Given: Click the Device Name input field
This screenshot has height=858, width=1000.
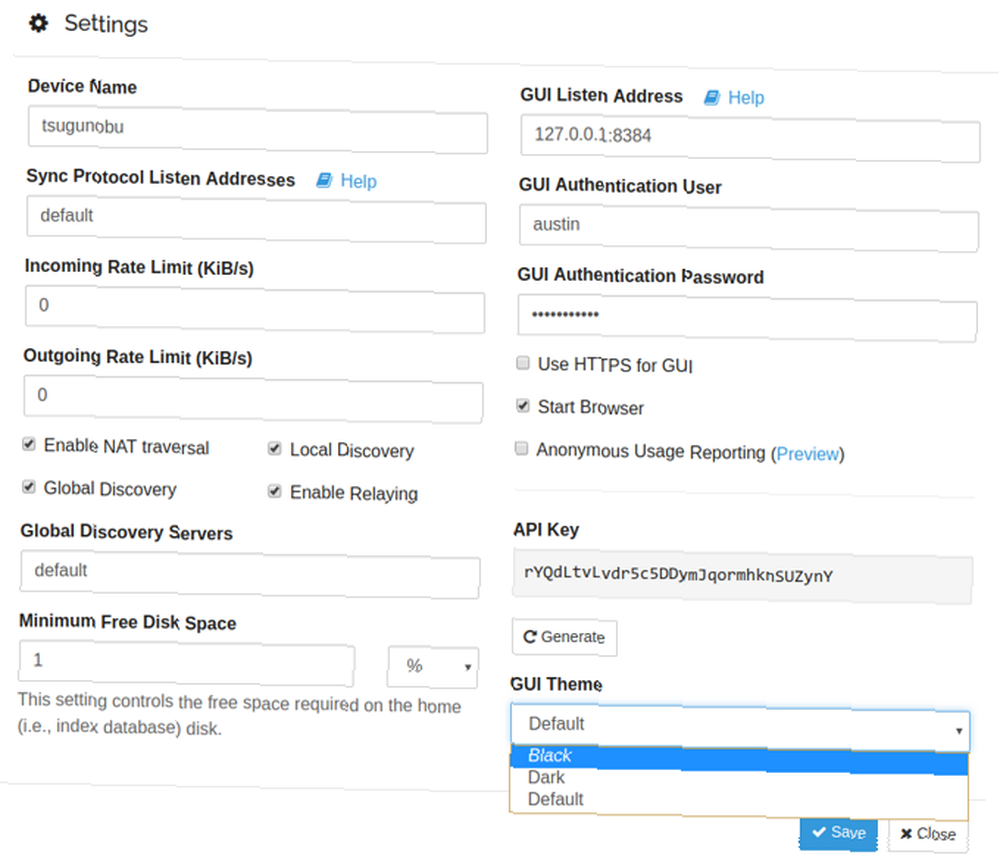Looking at the screenshot, I should tap(258, 130).
